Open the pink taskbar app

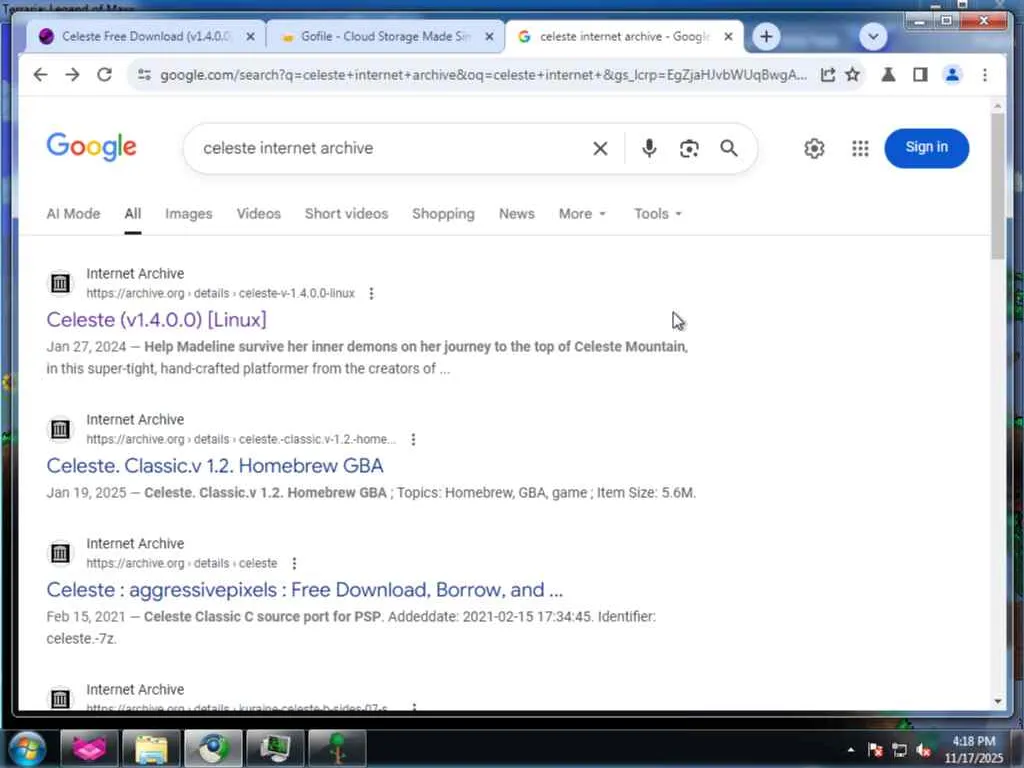89,748
